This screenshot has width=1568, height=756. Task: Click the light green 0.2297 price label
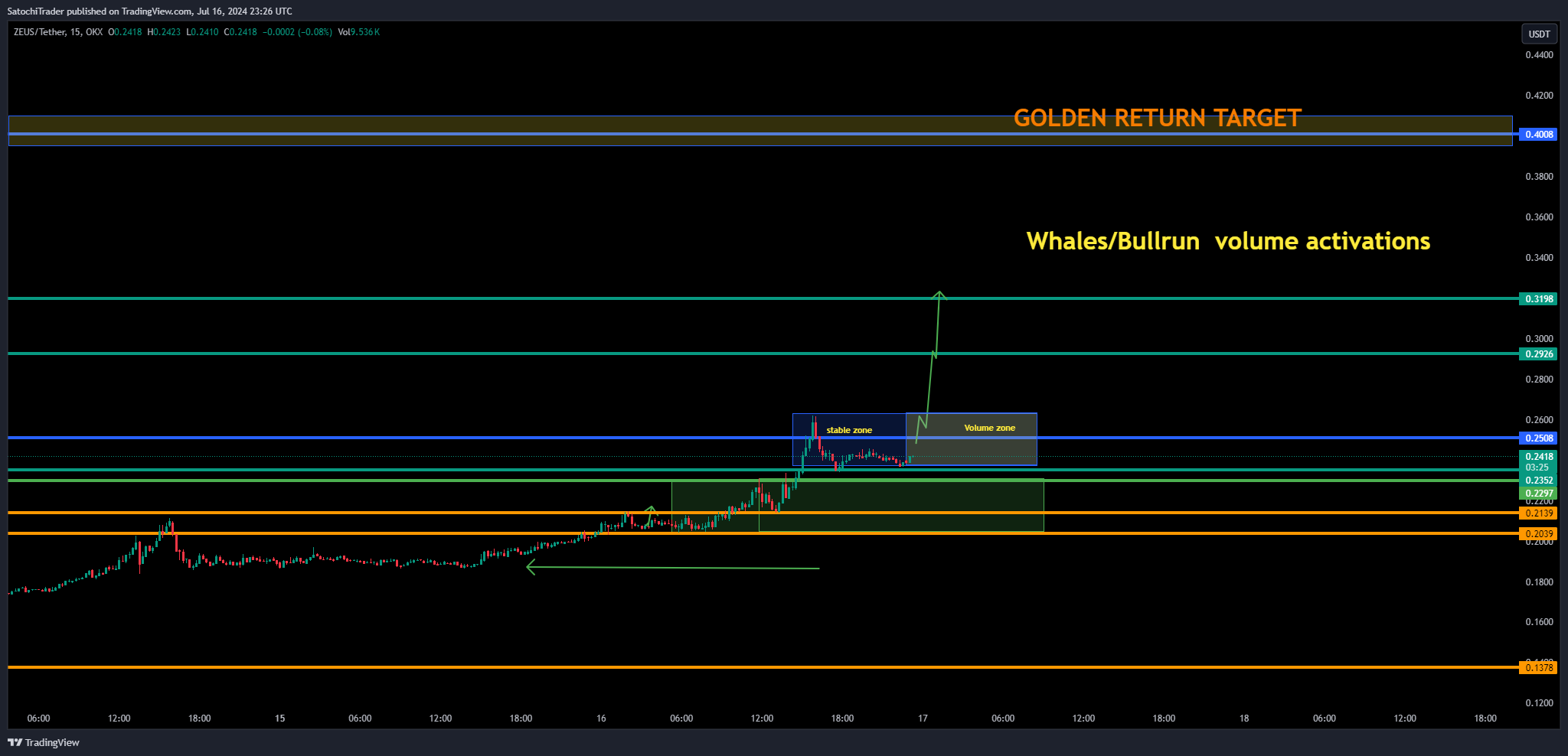pyautogui.click(x=1538, y=494)
